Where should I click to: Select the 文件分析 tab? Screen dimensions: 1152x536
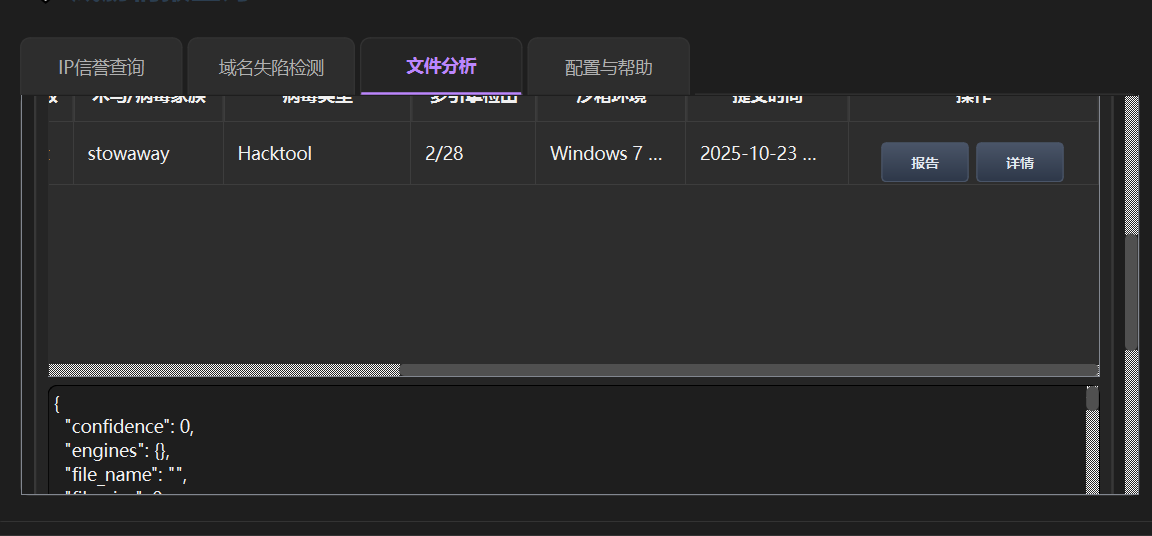coord(441,66)
